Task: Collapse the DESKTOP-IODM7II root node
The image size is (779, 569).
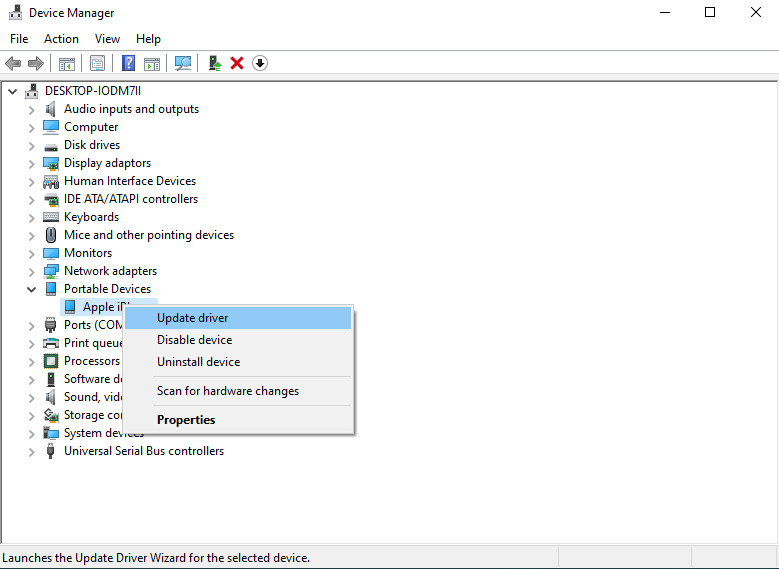Action: pos(13,91)
